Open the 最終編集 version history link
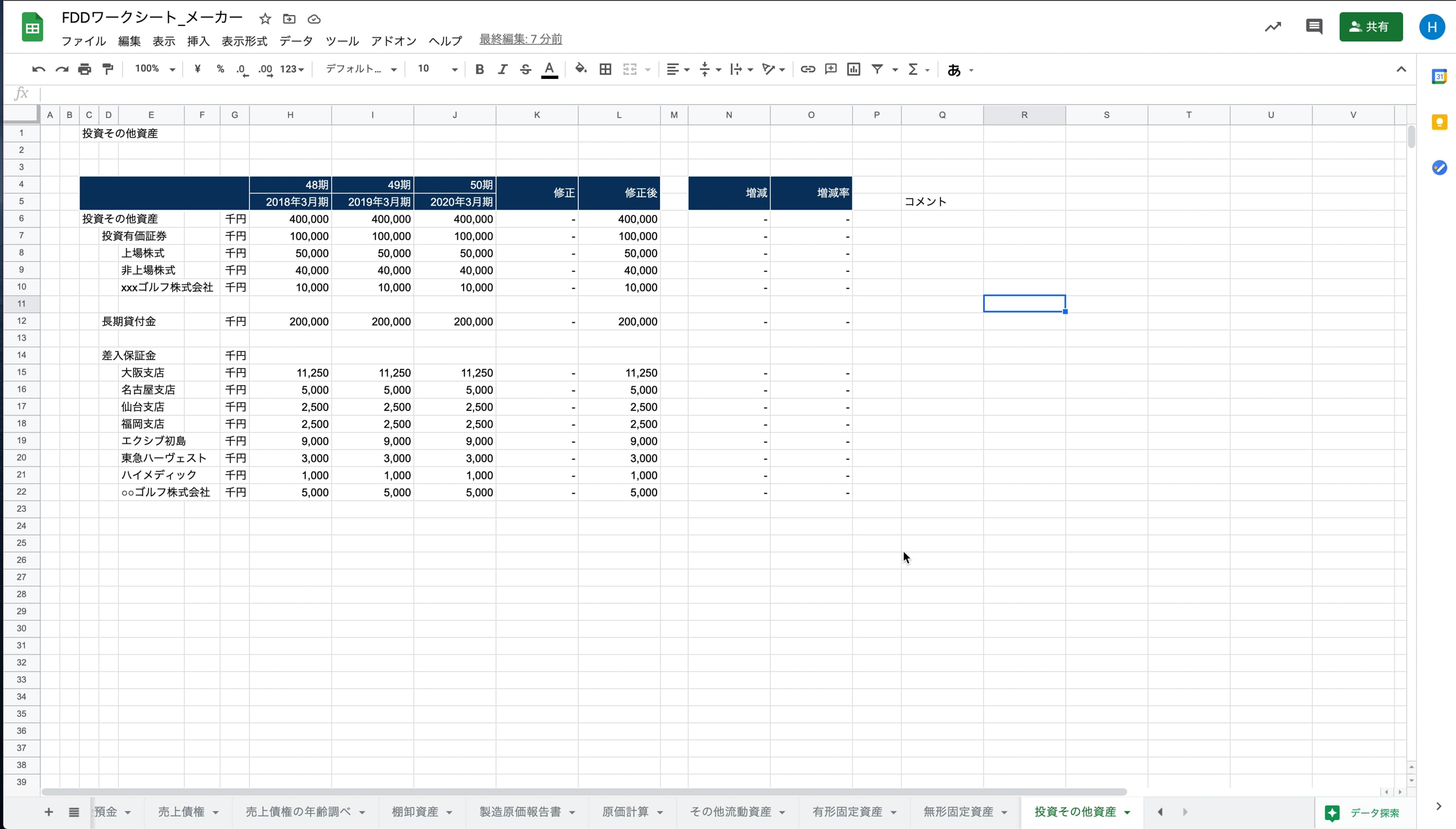 pos(521,39)
